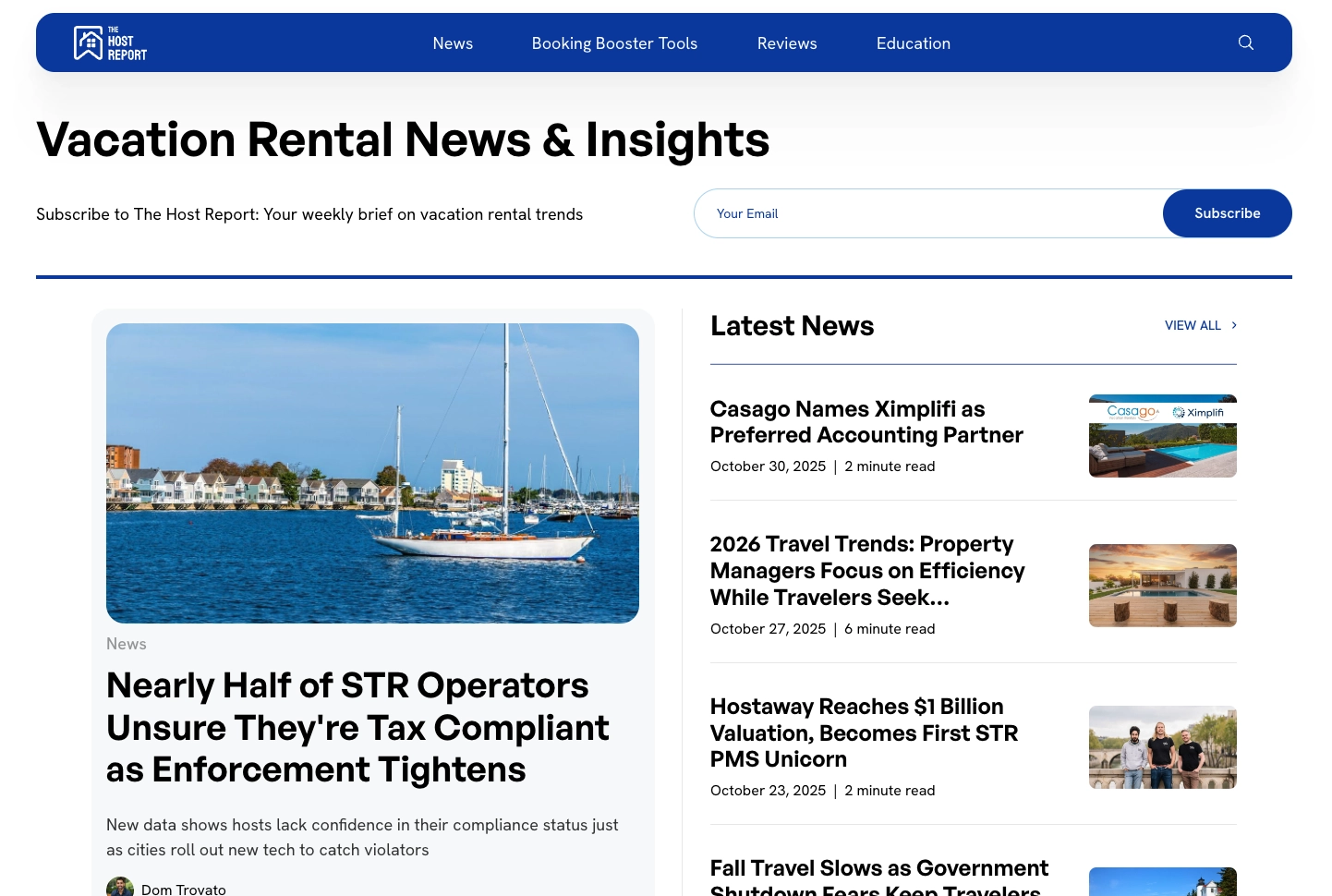Click the Your Email input field
Viewport: 1332px width, 896px height.
point(924,213)
